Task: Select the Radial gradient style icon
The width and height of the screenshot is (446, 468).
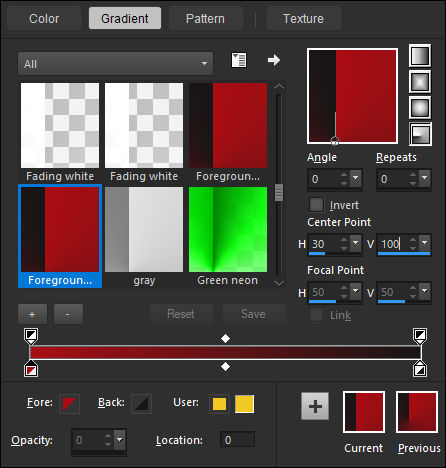Action: (x=420, y=134)
